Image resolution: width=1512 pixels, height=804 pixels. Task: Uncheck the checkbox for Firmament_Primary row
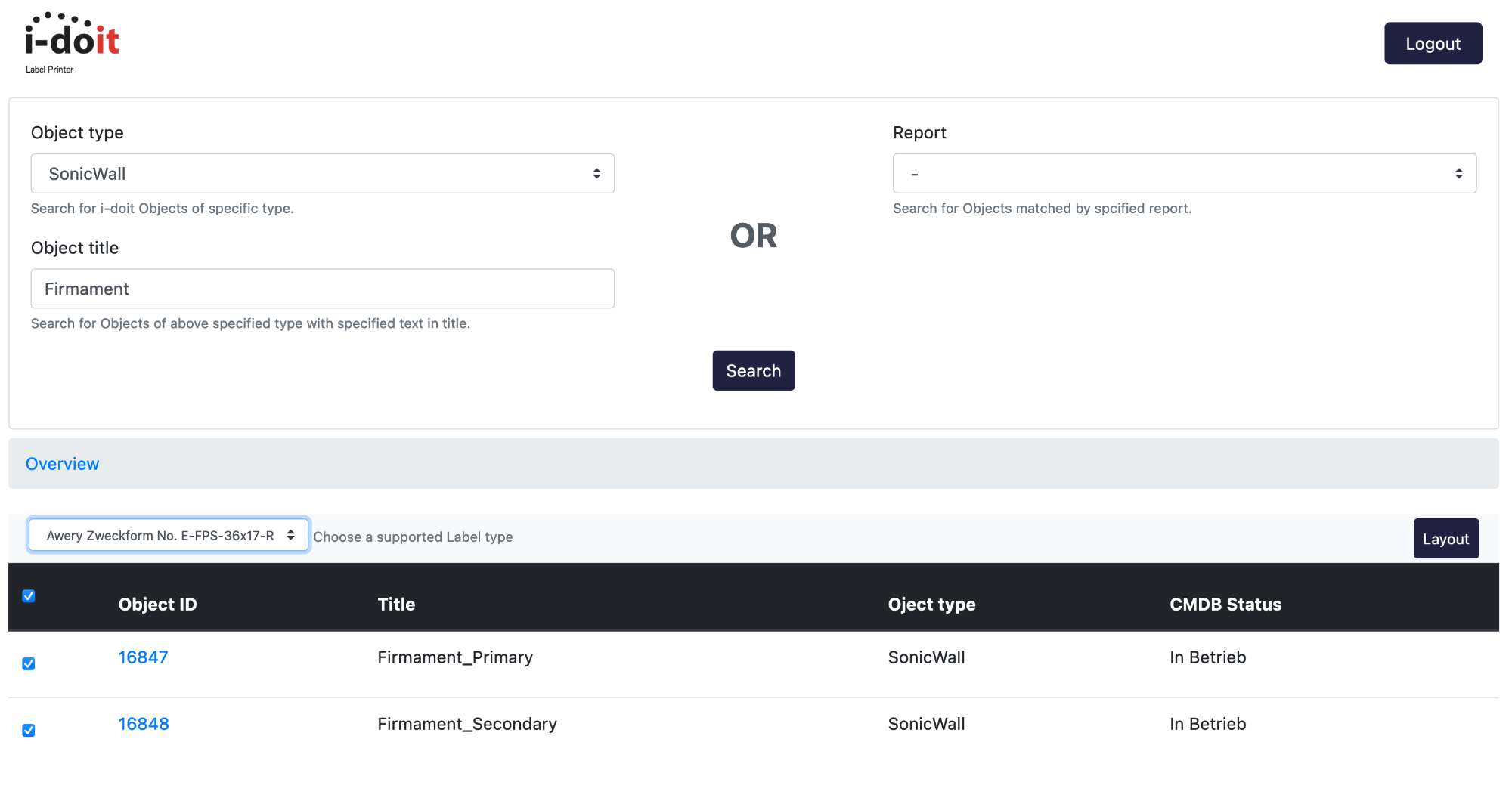coord(29,663)
